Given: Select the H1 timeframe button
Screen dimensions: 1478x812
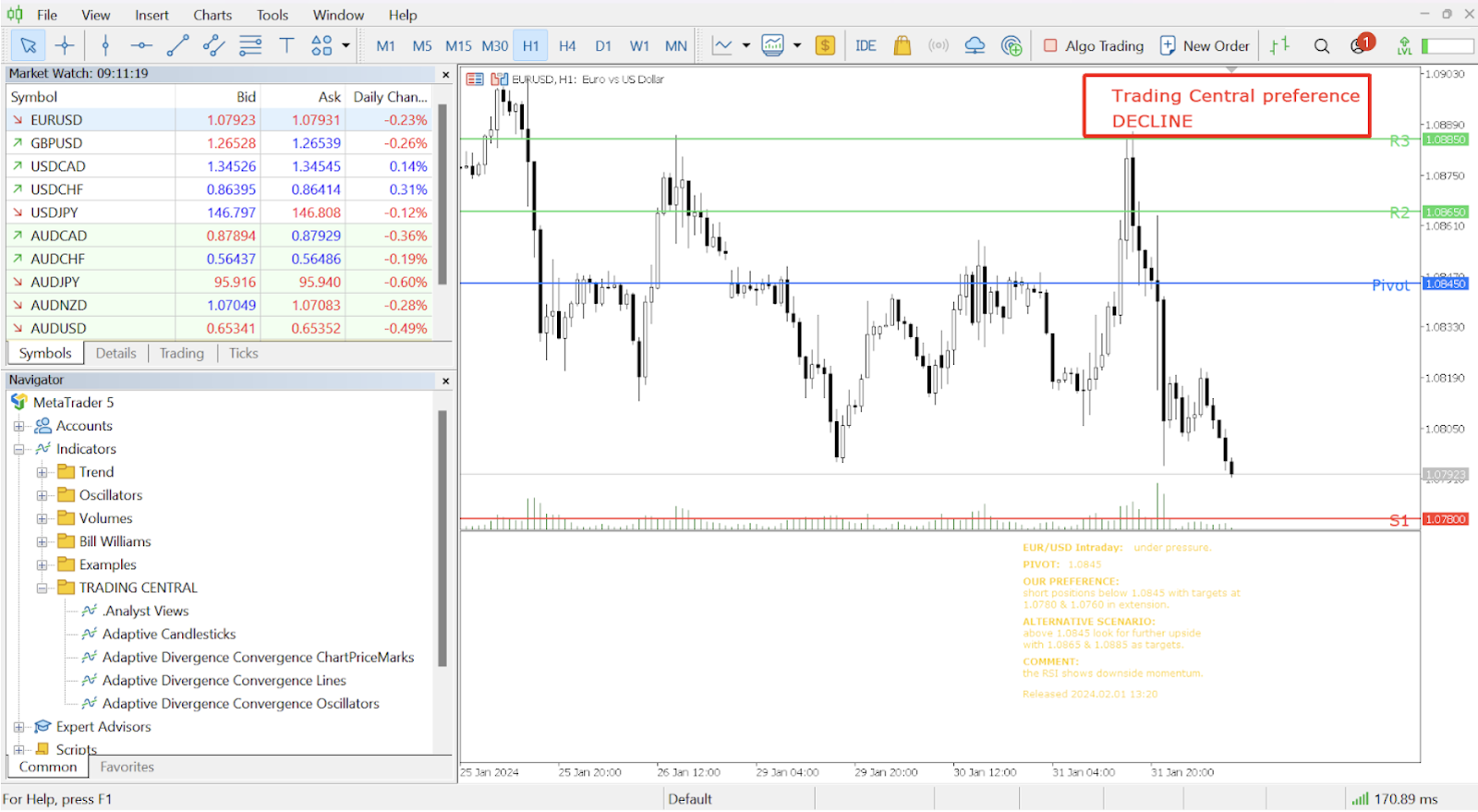Looking at the screenshot, I should 530,45.
